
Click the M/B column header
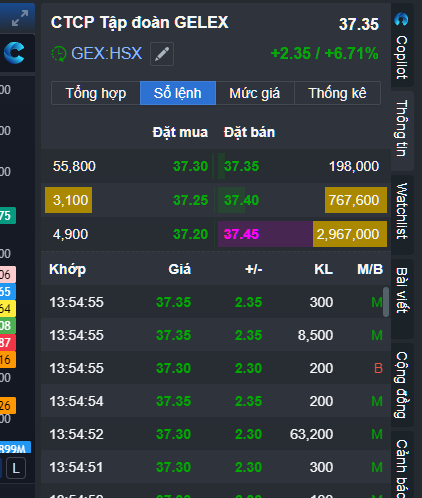click(x=370, y=269)
